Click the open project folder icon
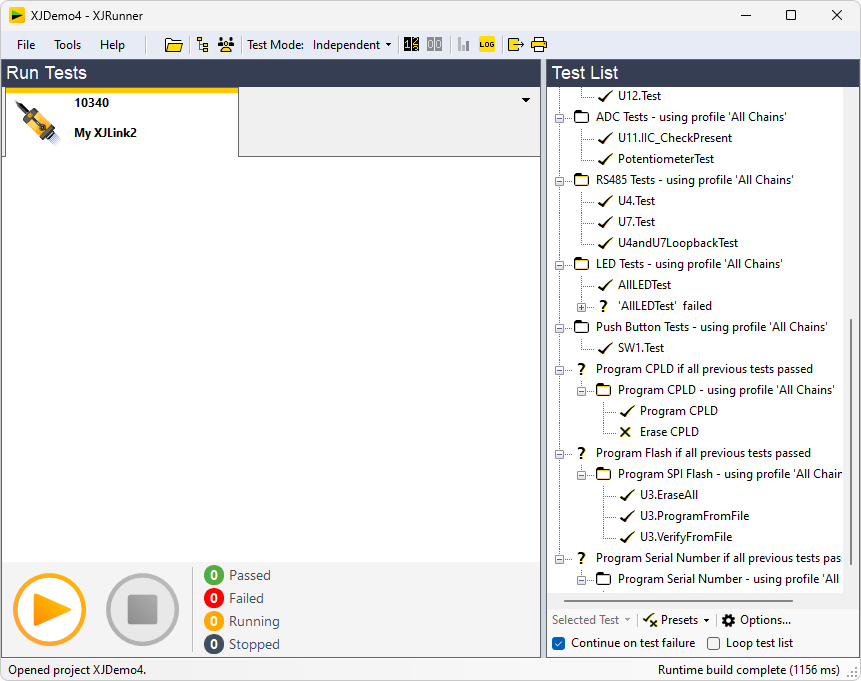The width and height of the screenshot is (861, 681). click(x=174, y=45)
